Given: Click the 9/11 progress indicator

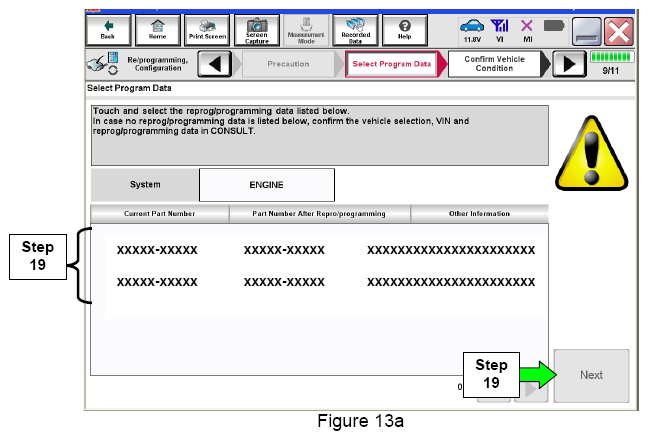Looking at the screenshot, I should point(609,65).
